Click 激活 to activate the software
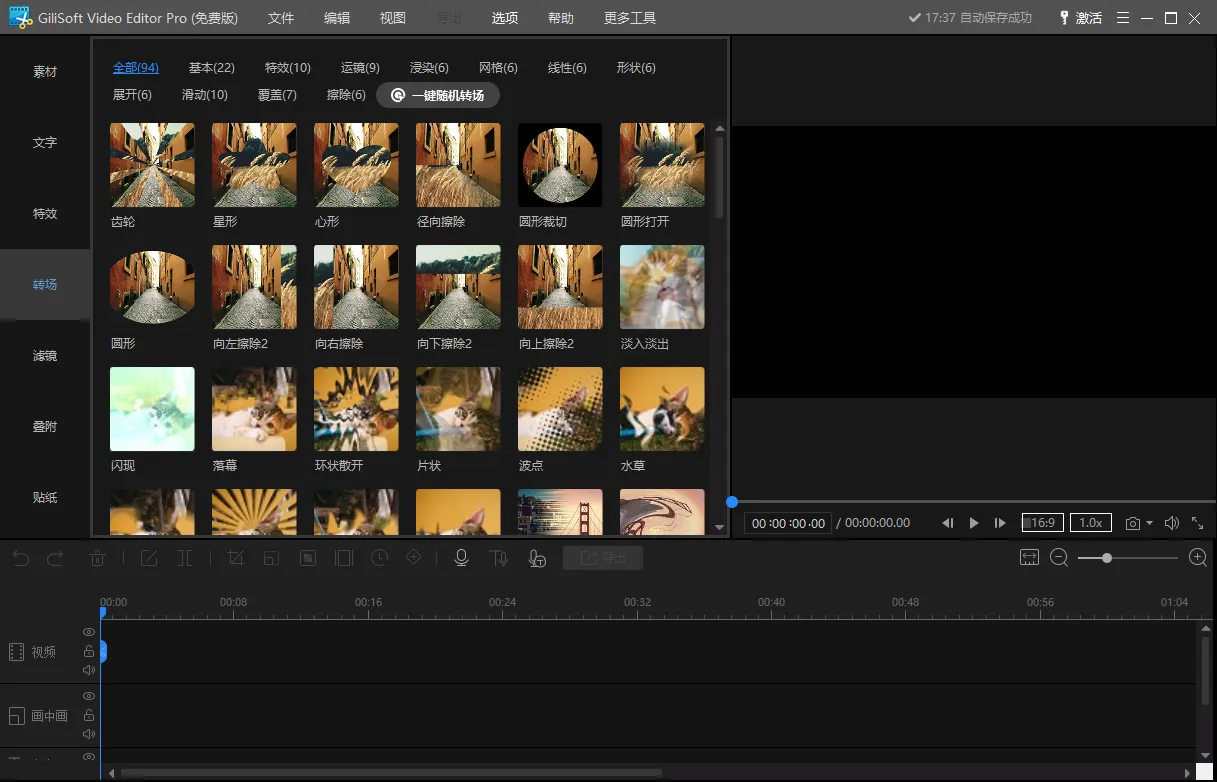The image size is (1217, 782). [1080, 18]
